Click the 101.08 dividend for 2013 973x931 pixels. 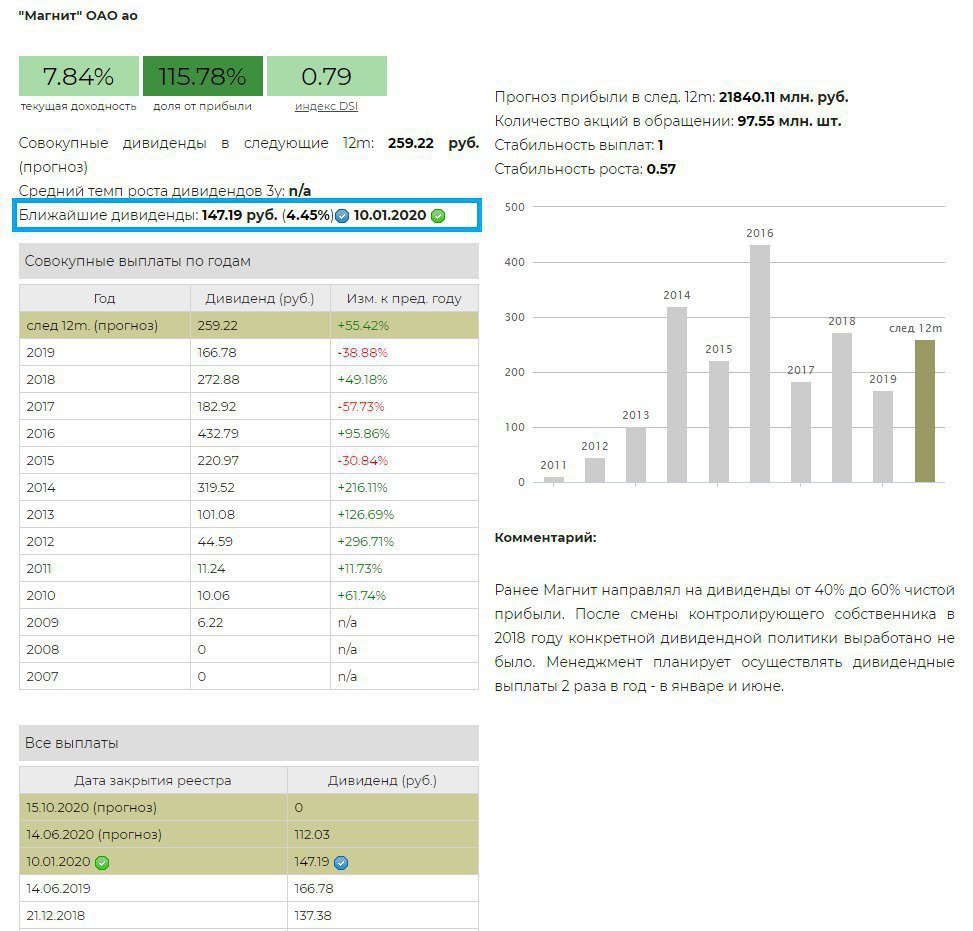[x=215, y=515]
